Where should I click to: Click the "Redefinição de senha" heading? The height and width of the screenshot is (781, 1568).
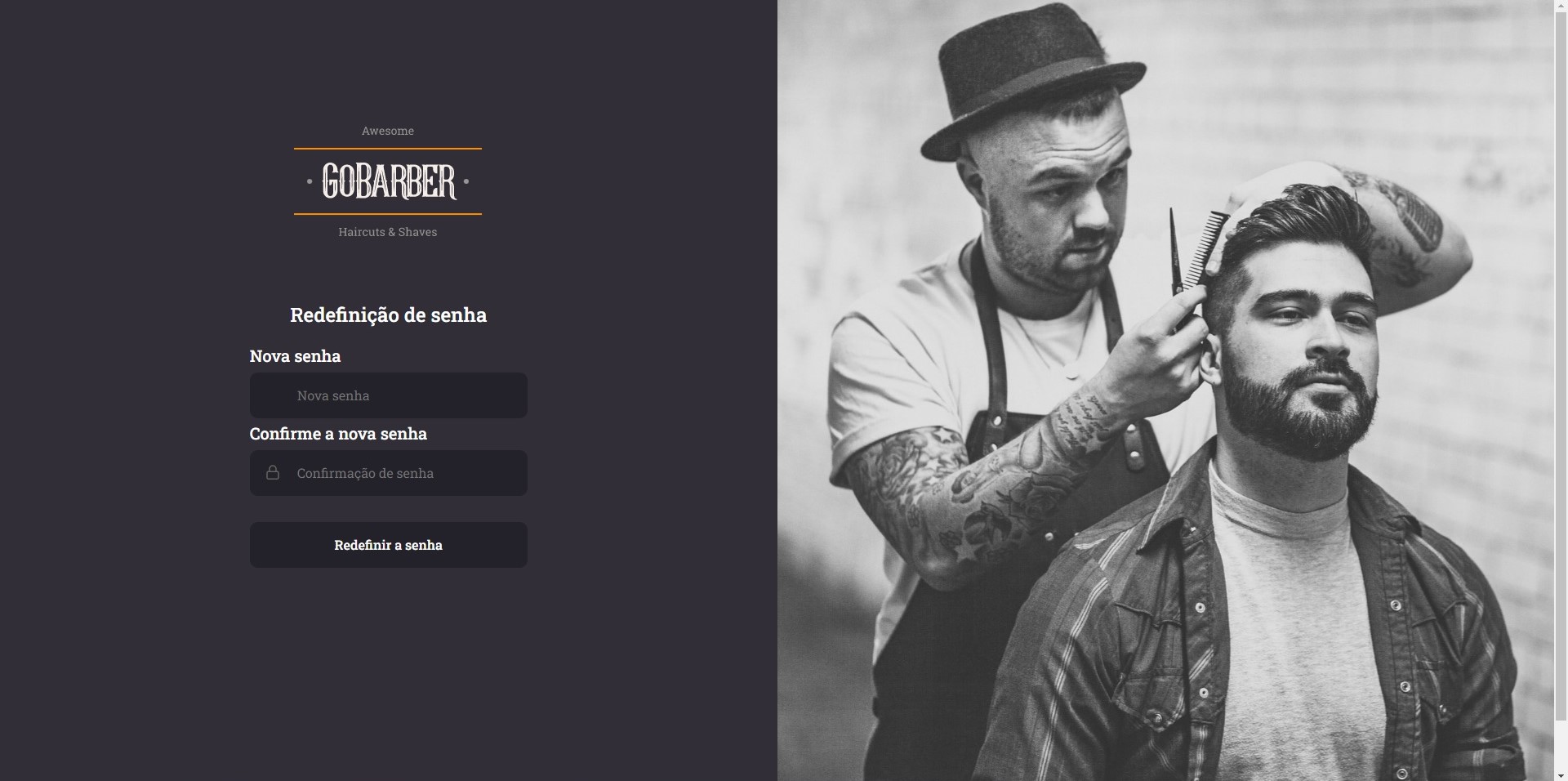click(x=389, y=315)
